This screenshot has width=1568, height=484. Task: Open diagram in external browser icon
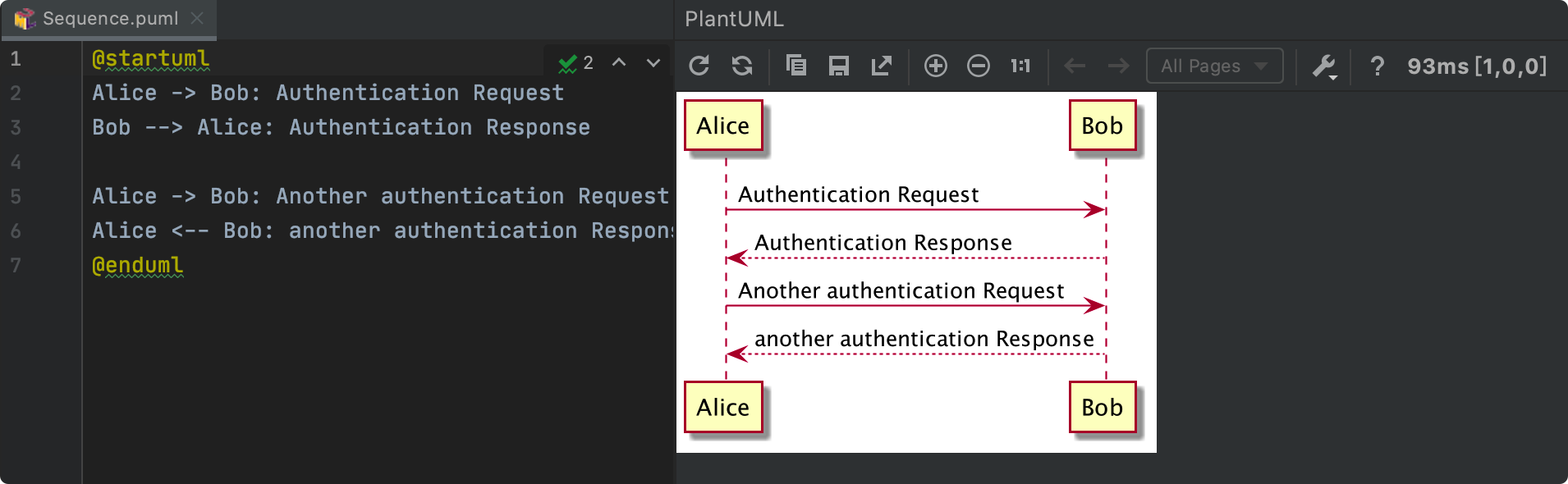pos(882,66)
